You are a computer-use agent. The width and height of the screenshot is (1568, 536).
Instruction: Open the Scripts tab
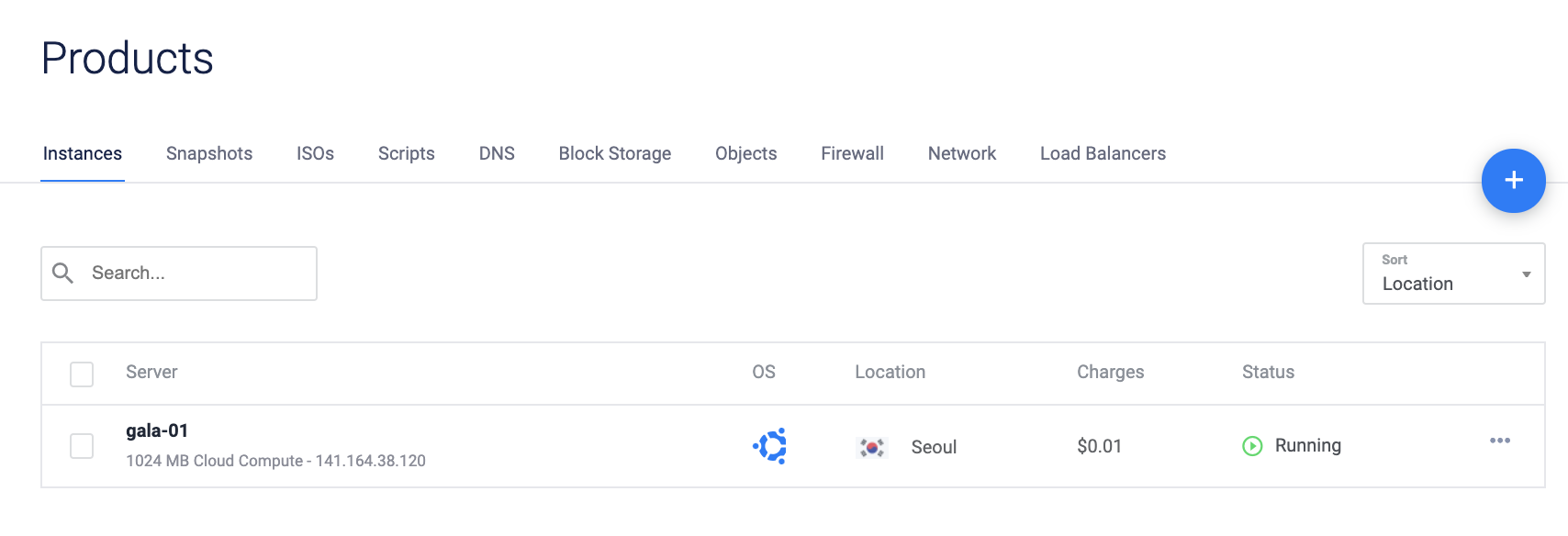click(406, 153)
